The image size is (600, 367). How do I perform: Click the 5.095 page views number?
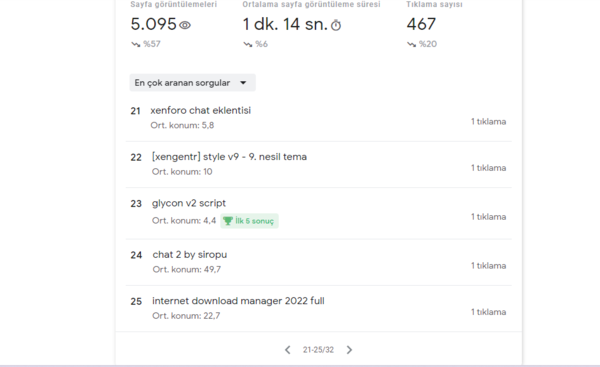point(153,24)
